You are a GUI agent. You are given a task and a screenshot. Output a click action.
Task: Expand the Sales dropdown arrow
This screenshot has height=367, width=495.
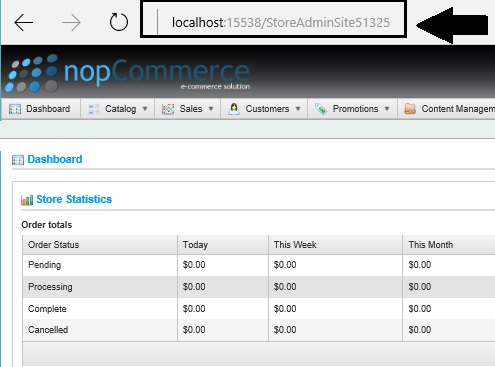coord(211,109)
